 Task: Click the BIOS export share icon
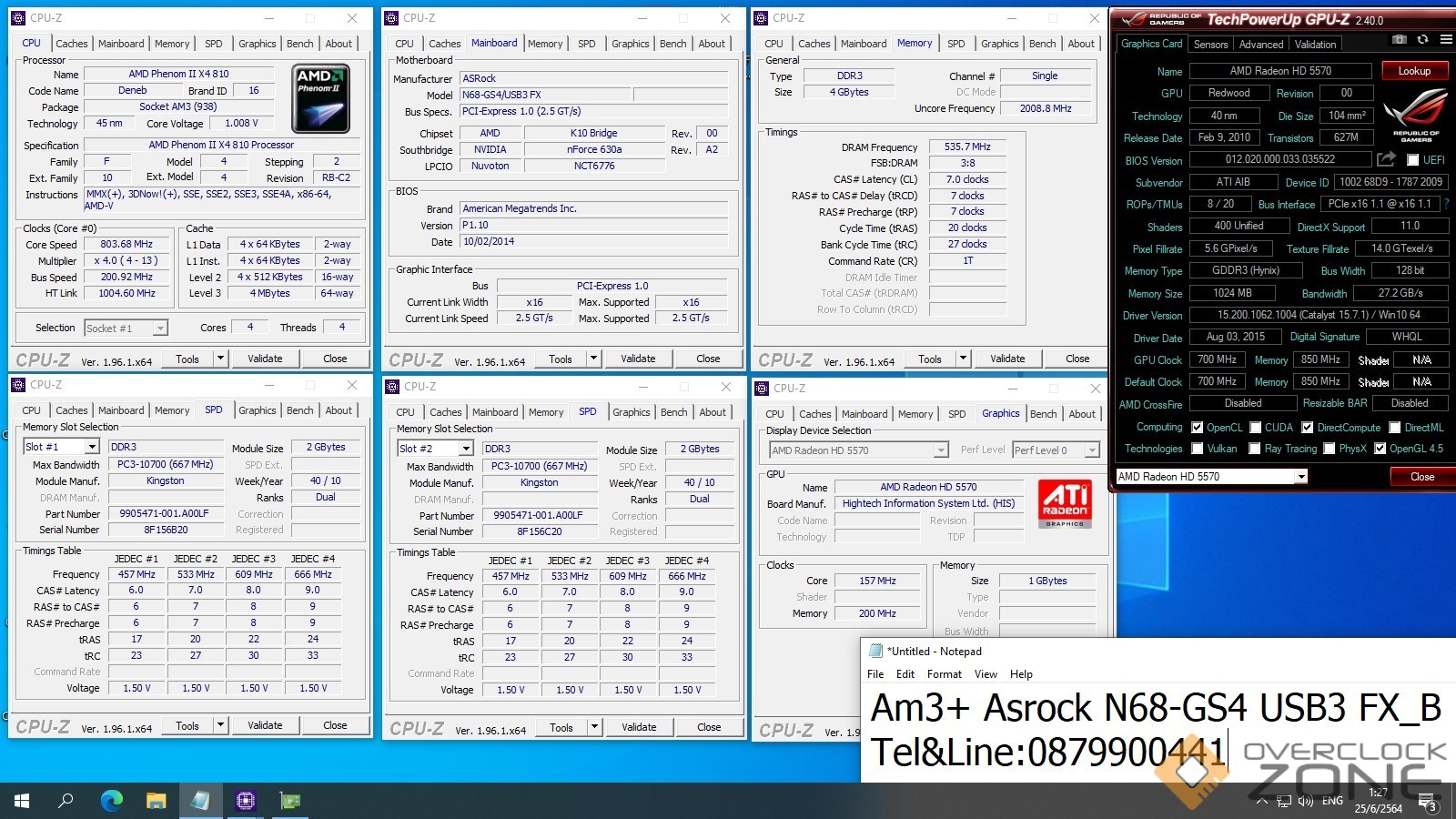tap(1386, 159)
